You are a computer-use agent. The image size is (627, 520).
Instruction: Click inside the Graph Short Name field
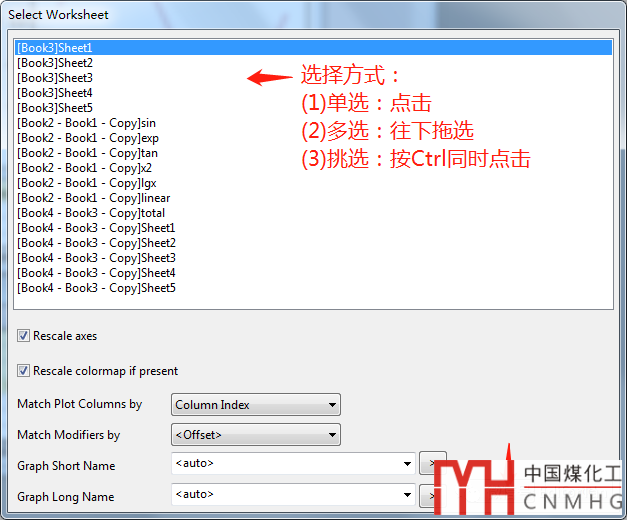point(285,464)
